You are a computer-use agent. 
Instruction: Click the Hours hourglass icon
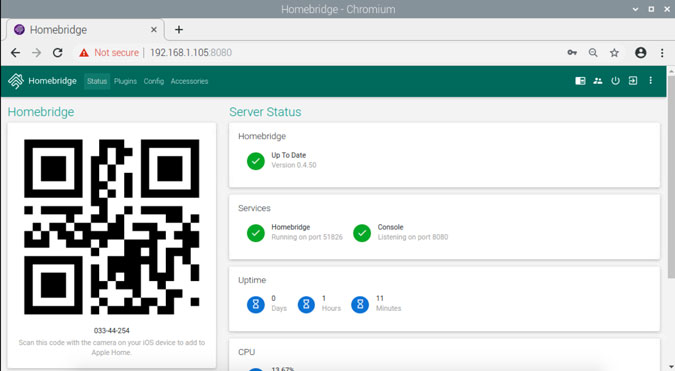pyautogui.click(x=307, y=305)
